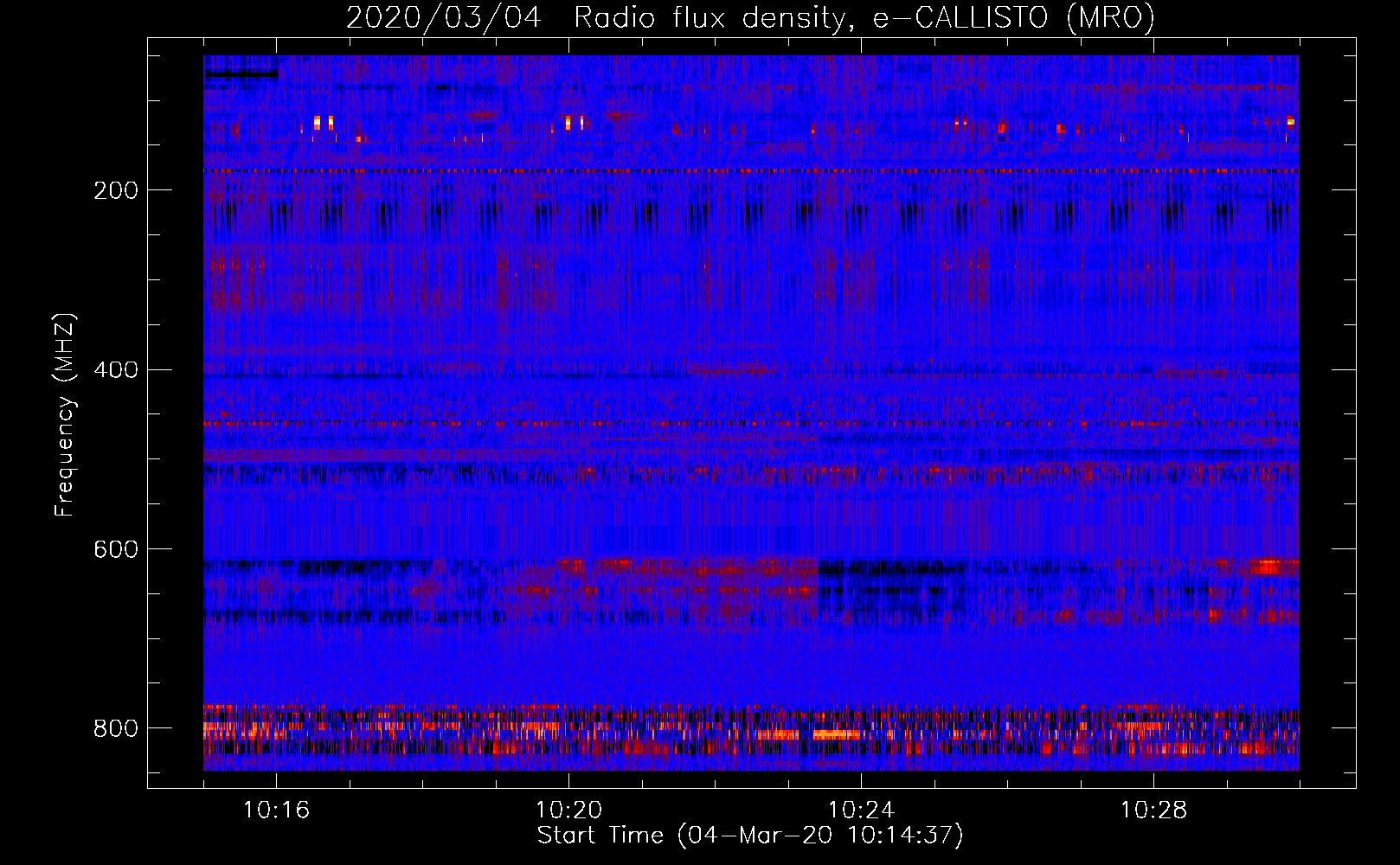The height and width of the screenshot is (865, 1400).
Task: Click the 10:28 time tick label
Action: click(1153, 810)
